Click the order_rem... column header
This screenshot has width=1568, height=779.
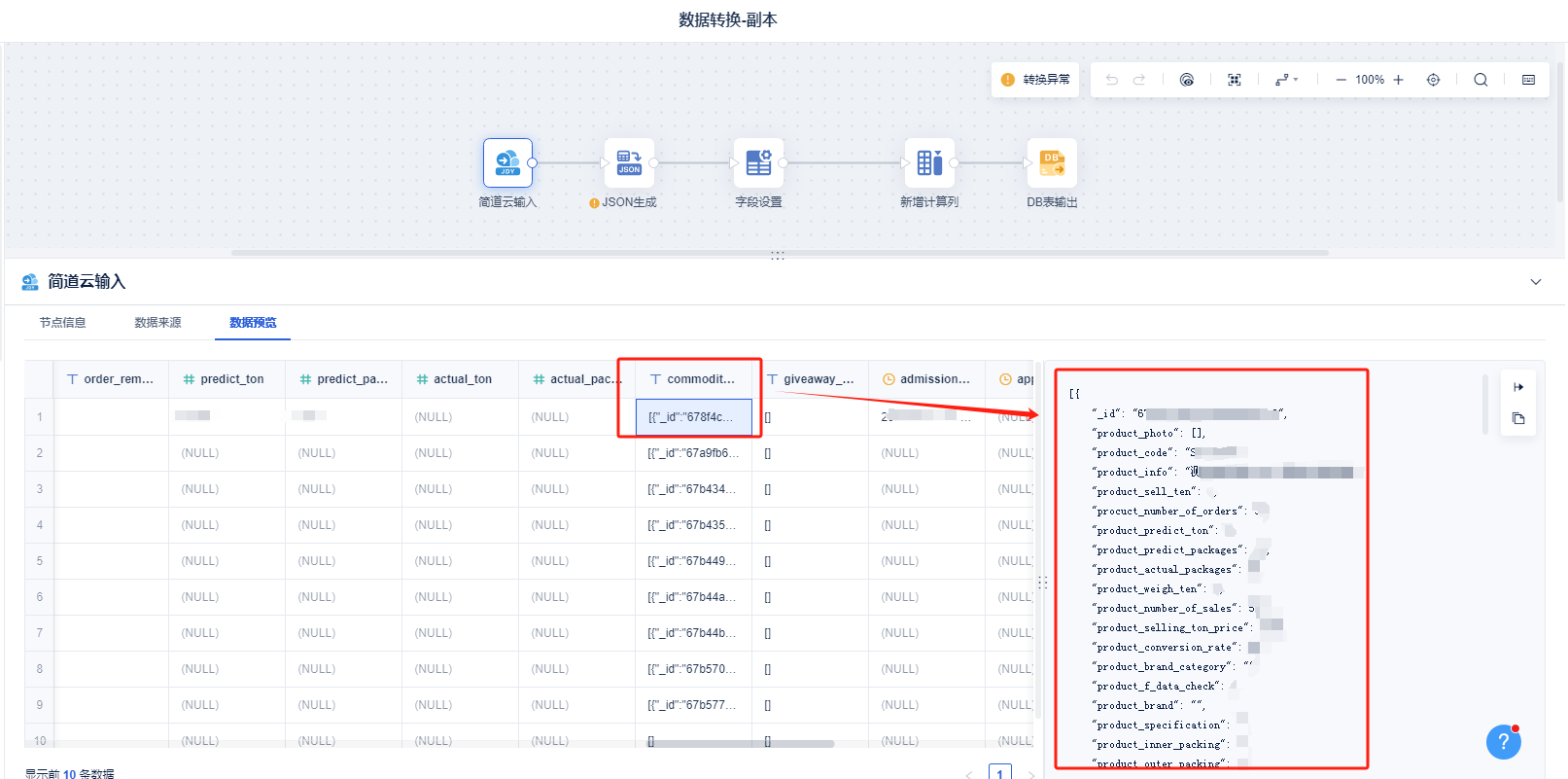pyautogui.click(x=111, y=379)
